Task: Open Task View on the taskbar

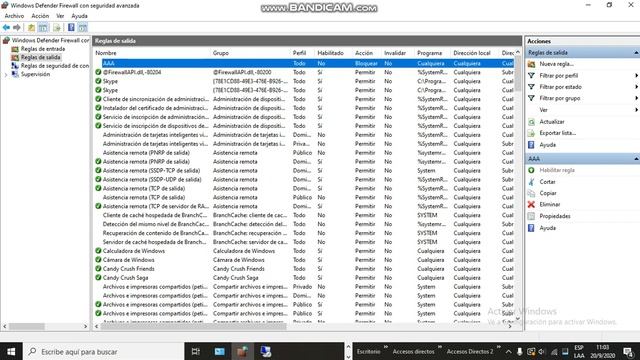Action: [196, 351]
